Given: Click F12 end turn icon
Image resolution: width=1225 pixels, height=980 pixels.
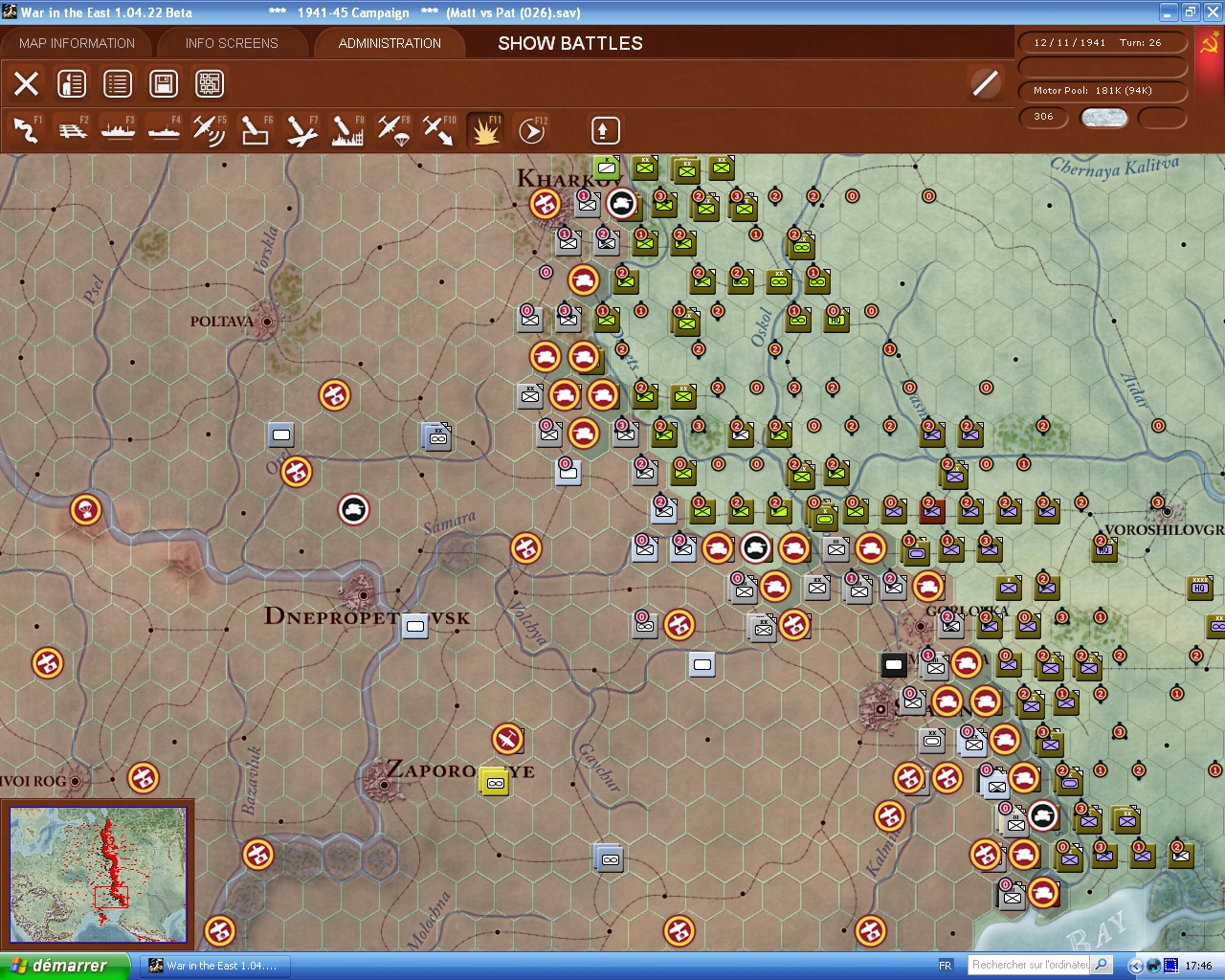Looking at the screenshot, I should coord(532,130).
